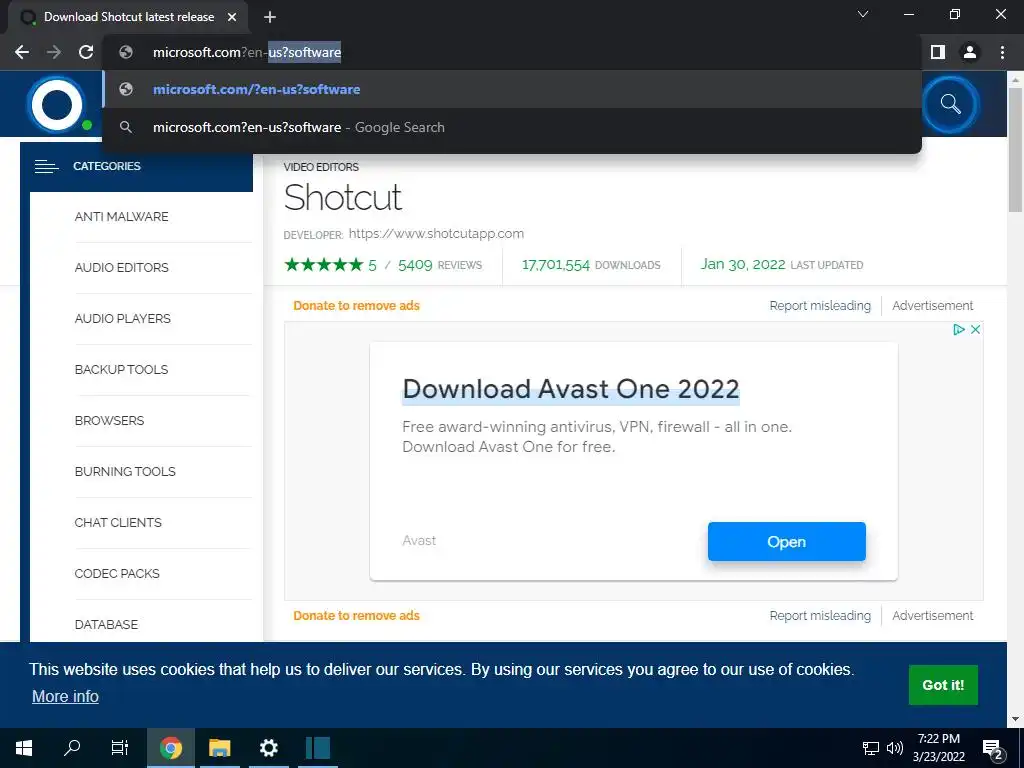Accept cookies with the Got it! button
This screenshot has height=768, width=1024.
click(x=943, y=685)
